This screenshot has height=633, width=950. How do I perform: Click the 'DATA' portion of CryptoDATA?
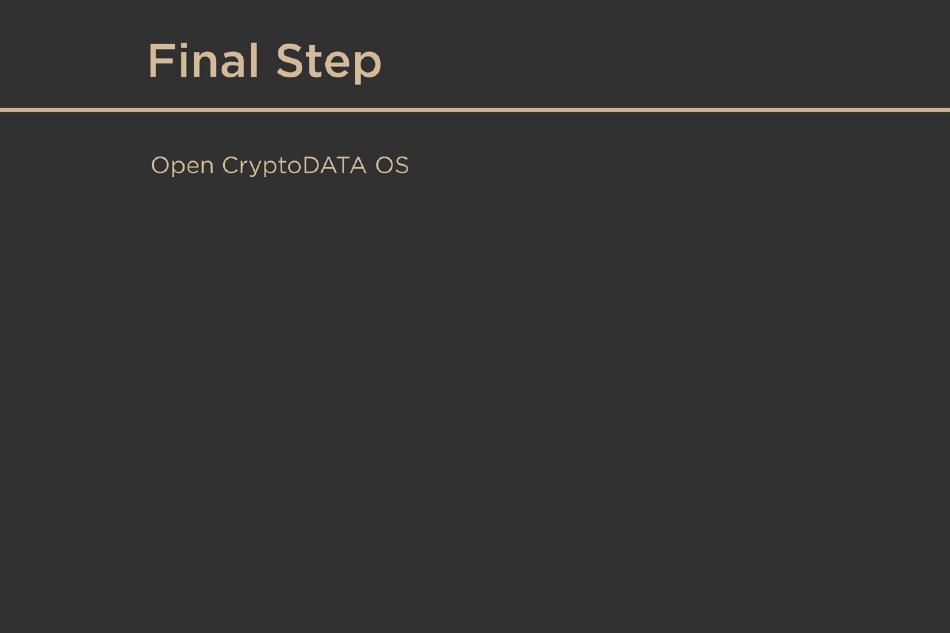[334, 165]
